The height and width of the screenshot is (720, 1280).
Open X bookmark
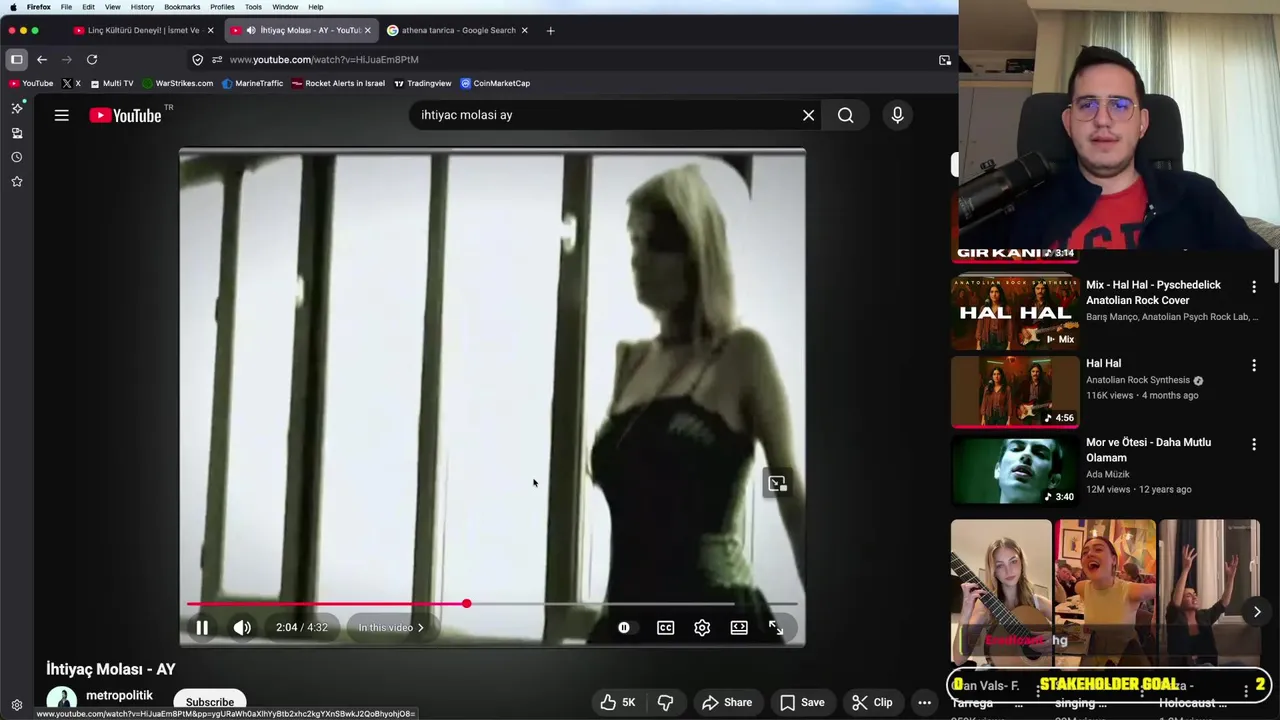tap(71, 84)
